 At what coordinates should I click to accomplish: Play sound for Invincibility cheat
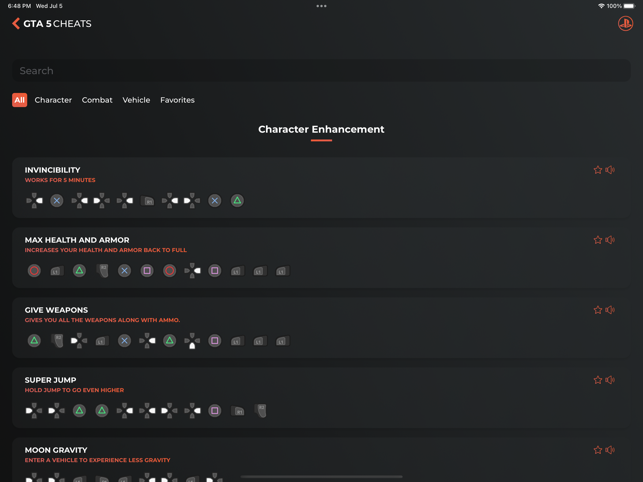[x=610, y=170]
